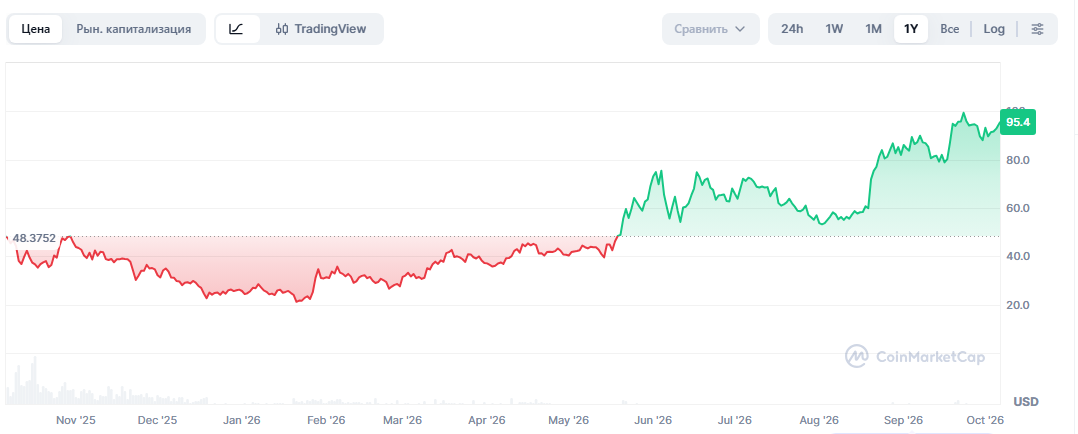The height and width of the screenshot is (434, 1078).
Task: Click the Feb '26 axis label
Action: [x=326, y=420]
